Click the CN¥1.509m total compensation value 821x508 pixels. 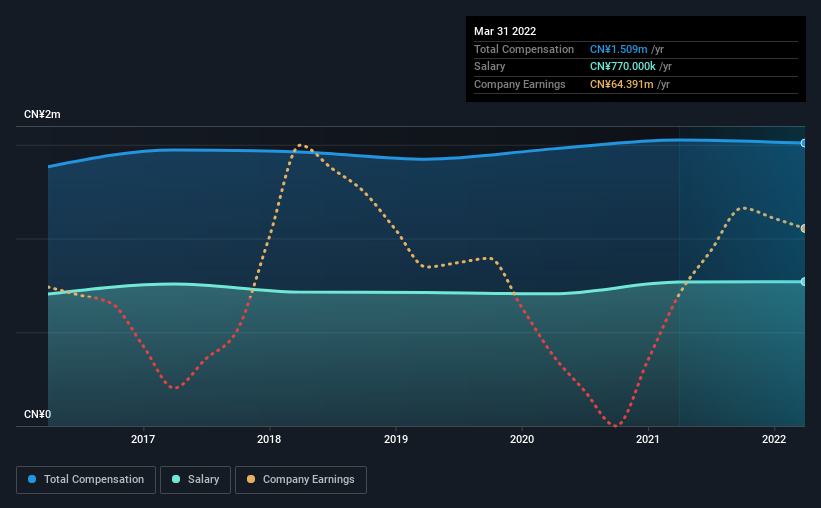[618, 49]
